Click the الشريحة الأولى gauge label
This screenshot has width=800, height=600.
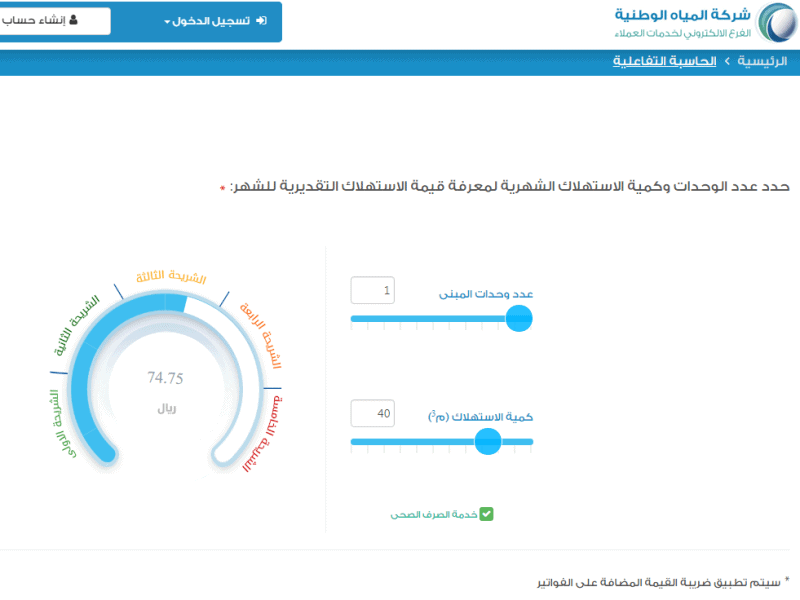(62, 423)
